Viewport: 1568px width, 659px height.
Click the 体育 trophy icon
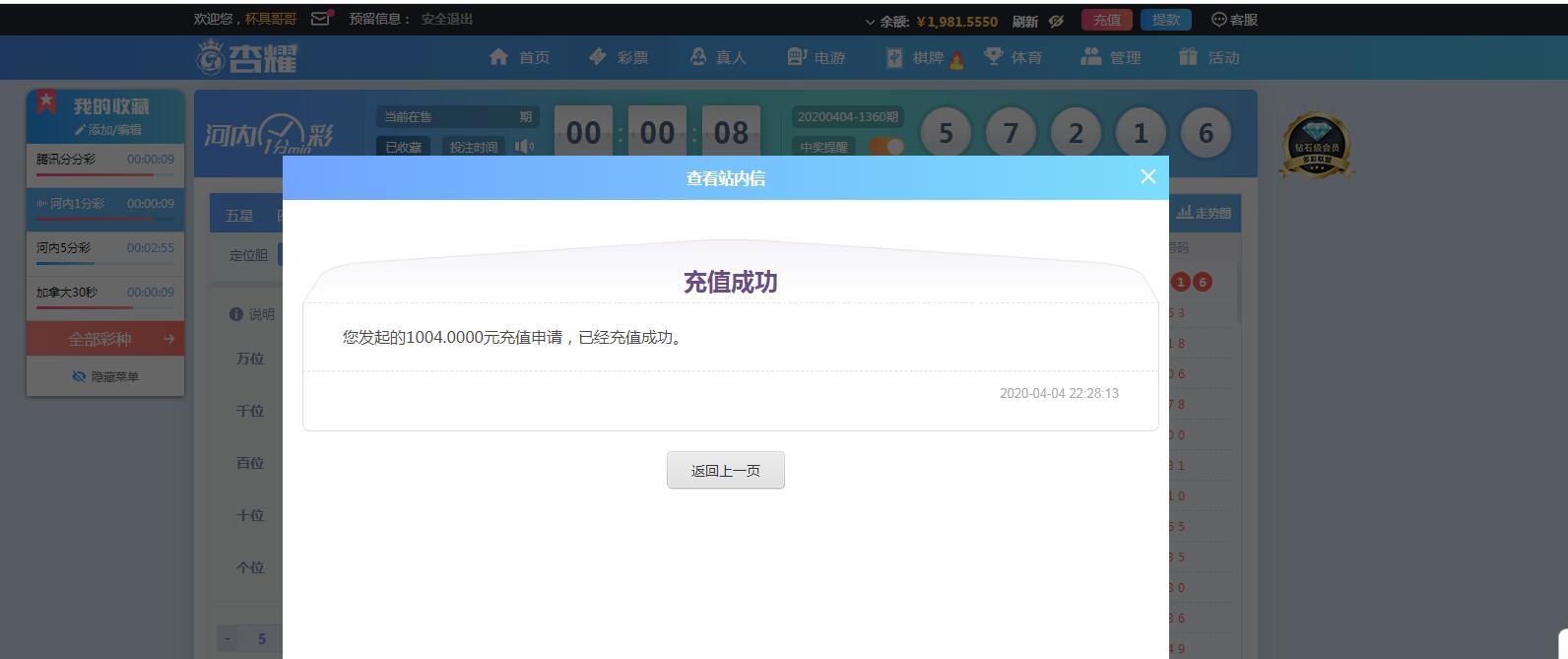(x=993, y=57)
